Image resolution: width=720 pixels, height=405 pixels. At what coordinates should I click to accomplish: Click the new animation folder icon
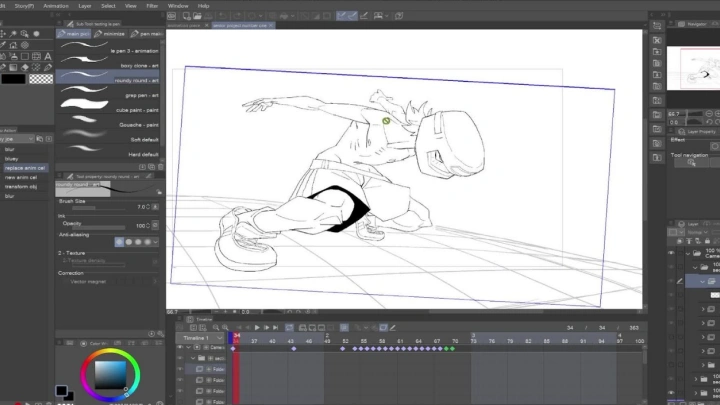tap(303, 327)
